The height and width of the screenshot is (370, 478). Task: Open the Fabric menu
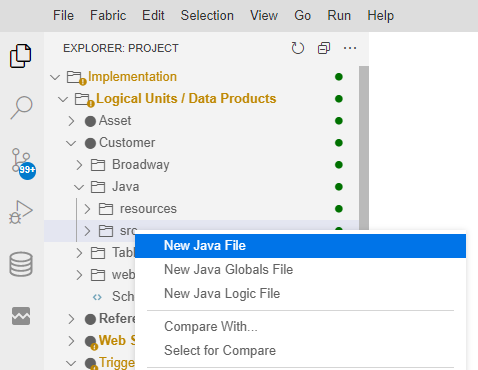[108, 16]
